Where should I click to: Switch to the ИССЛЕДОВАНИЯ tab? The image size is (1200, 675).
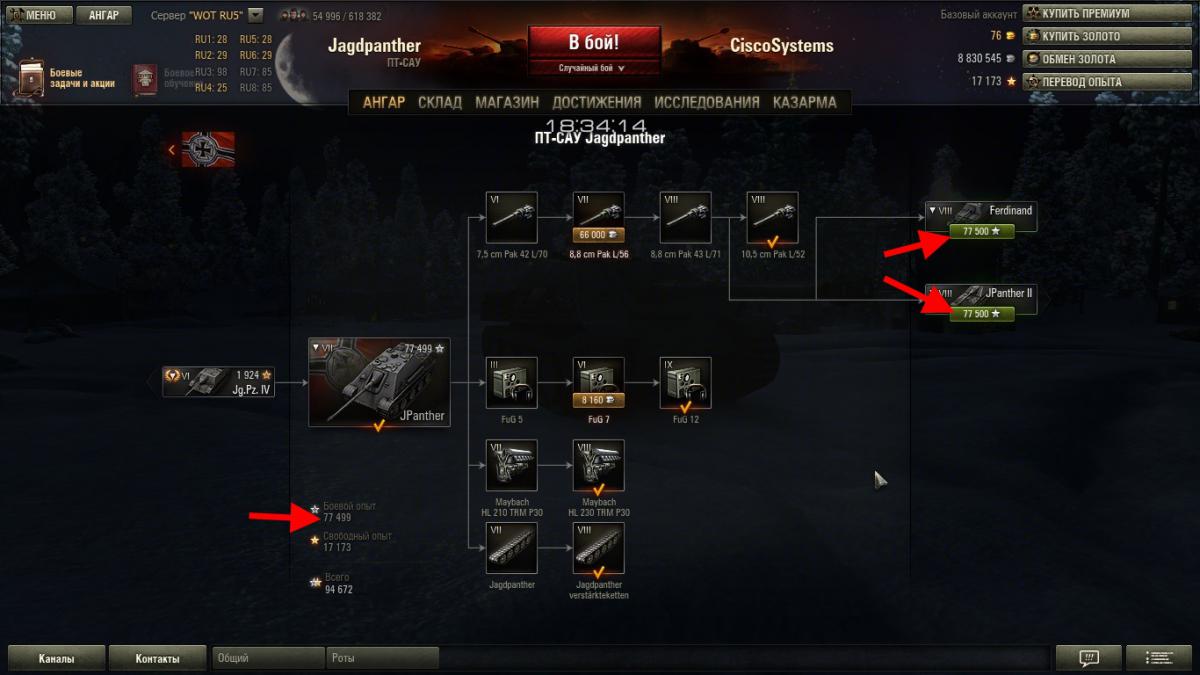707,102
